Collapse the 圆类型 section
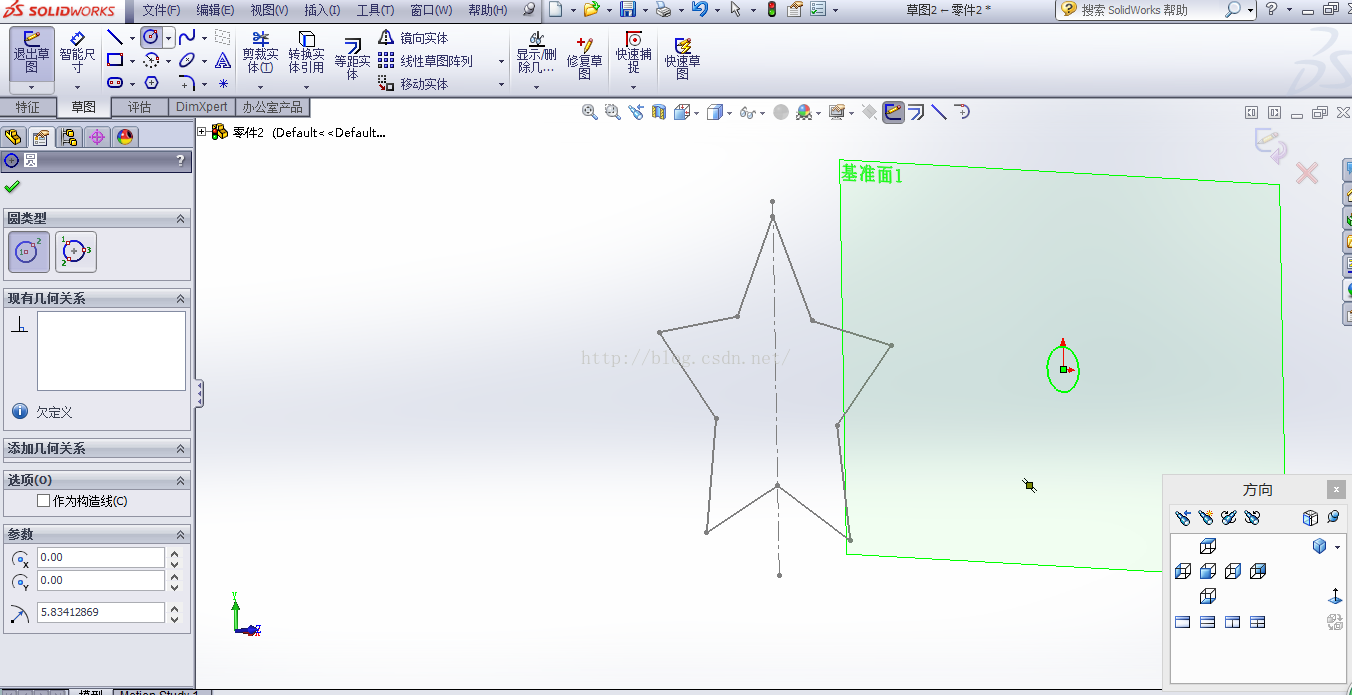Screen dimensions: 1352x695 click(181, 218)
